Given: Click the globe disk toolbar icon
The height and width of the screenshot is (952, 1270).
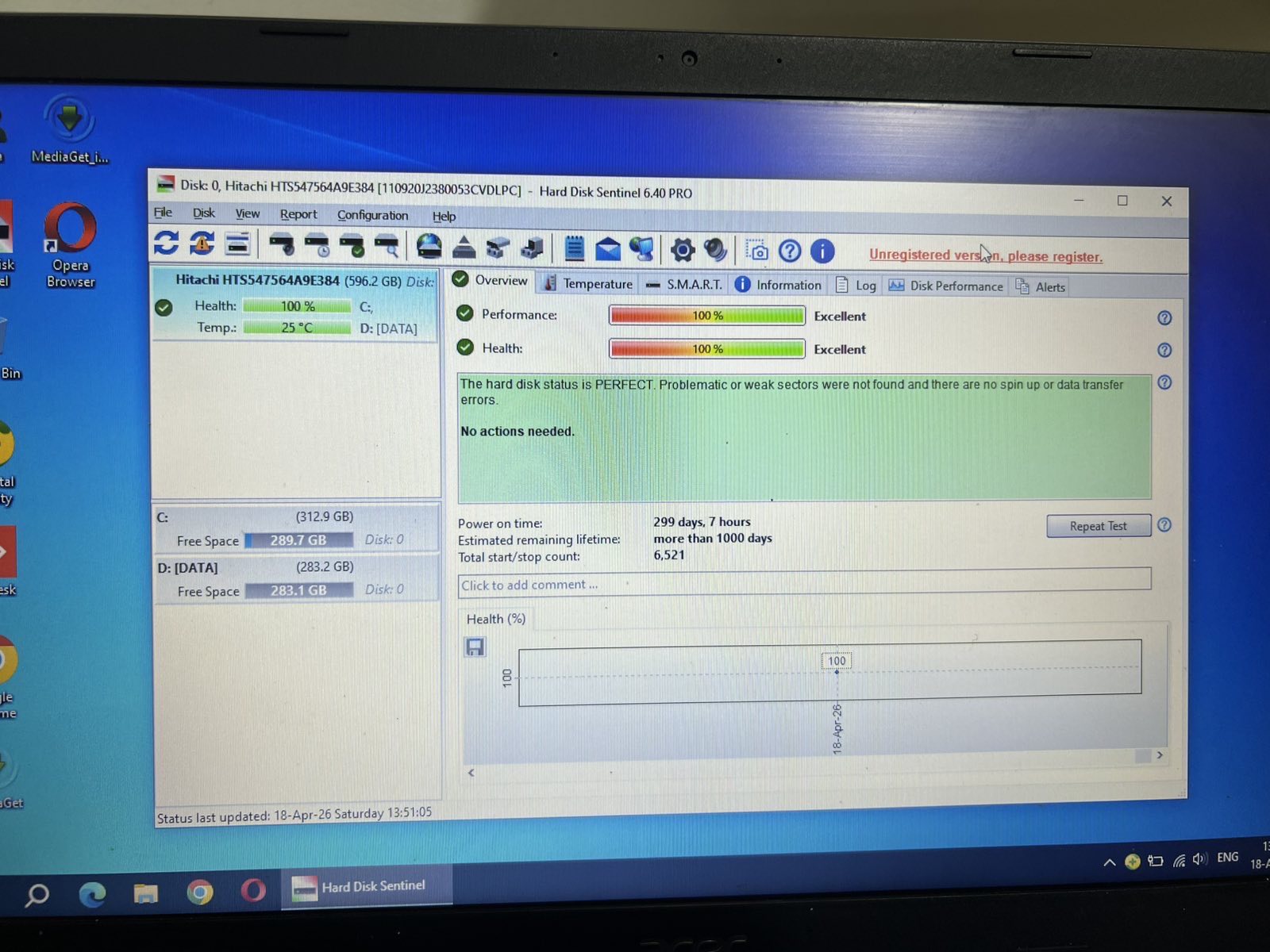Looking at the screenshot, I should tap(429, 247).
